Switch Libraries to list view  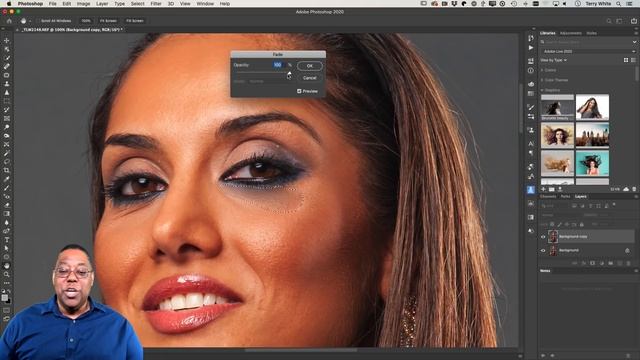click(633, 60)
